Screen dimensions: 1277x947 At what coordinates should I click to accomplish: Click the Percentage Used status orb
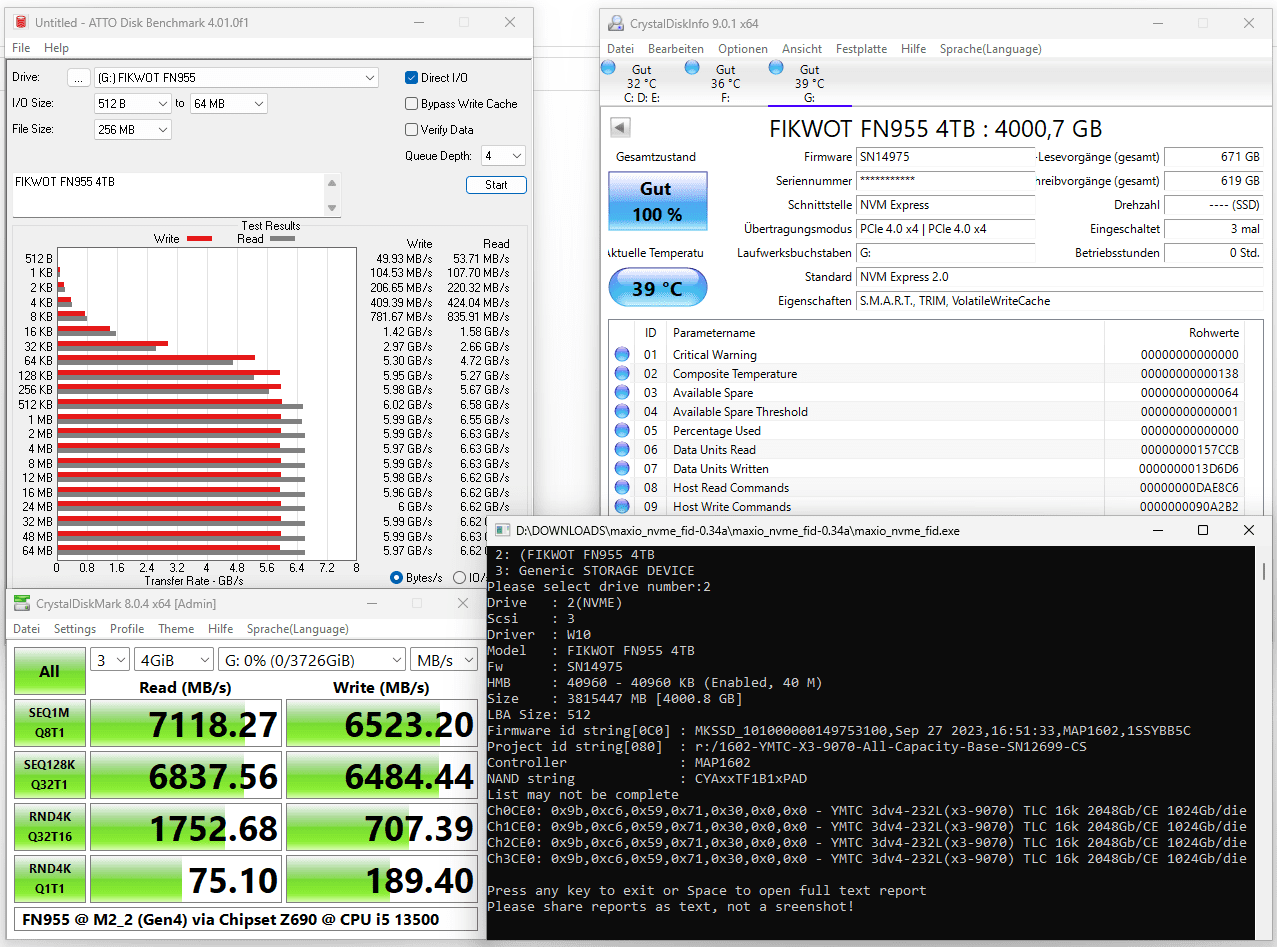[x=622, y=430]
